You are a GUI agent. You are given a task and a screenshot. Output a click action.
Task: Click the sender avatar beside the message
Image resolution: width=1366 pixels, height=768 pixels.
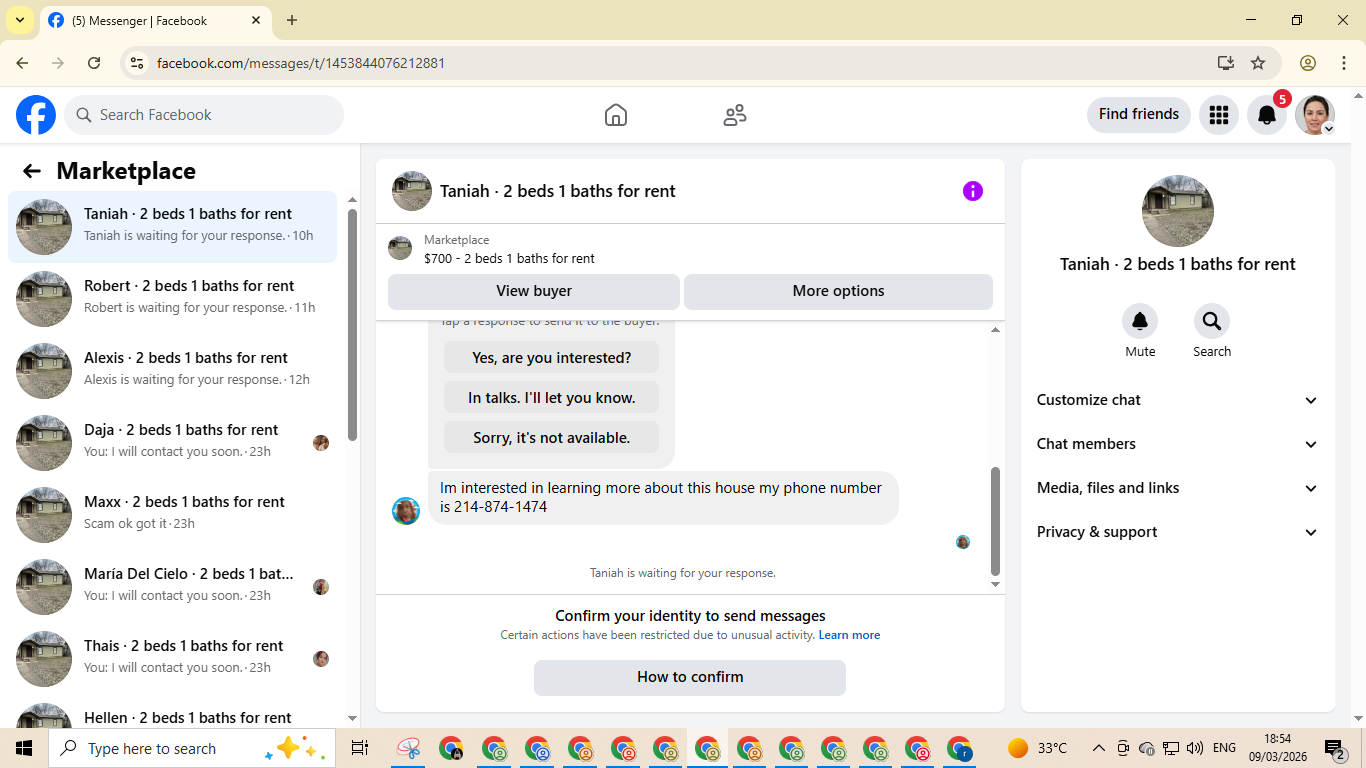tap(406, 511)
